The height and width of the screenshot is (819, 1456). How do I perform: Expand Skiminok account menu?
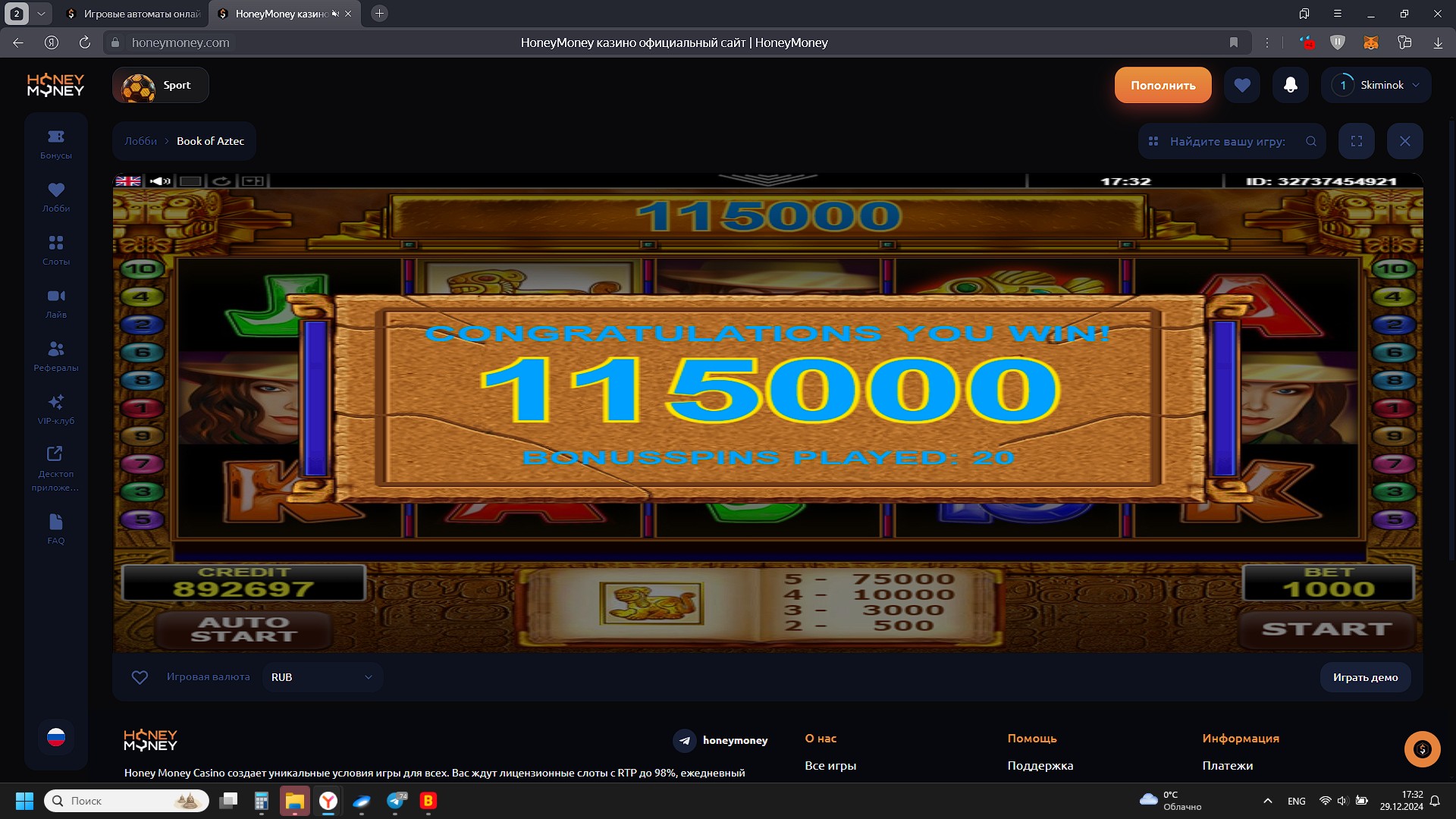point(1376,85)
